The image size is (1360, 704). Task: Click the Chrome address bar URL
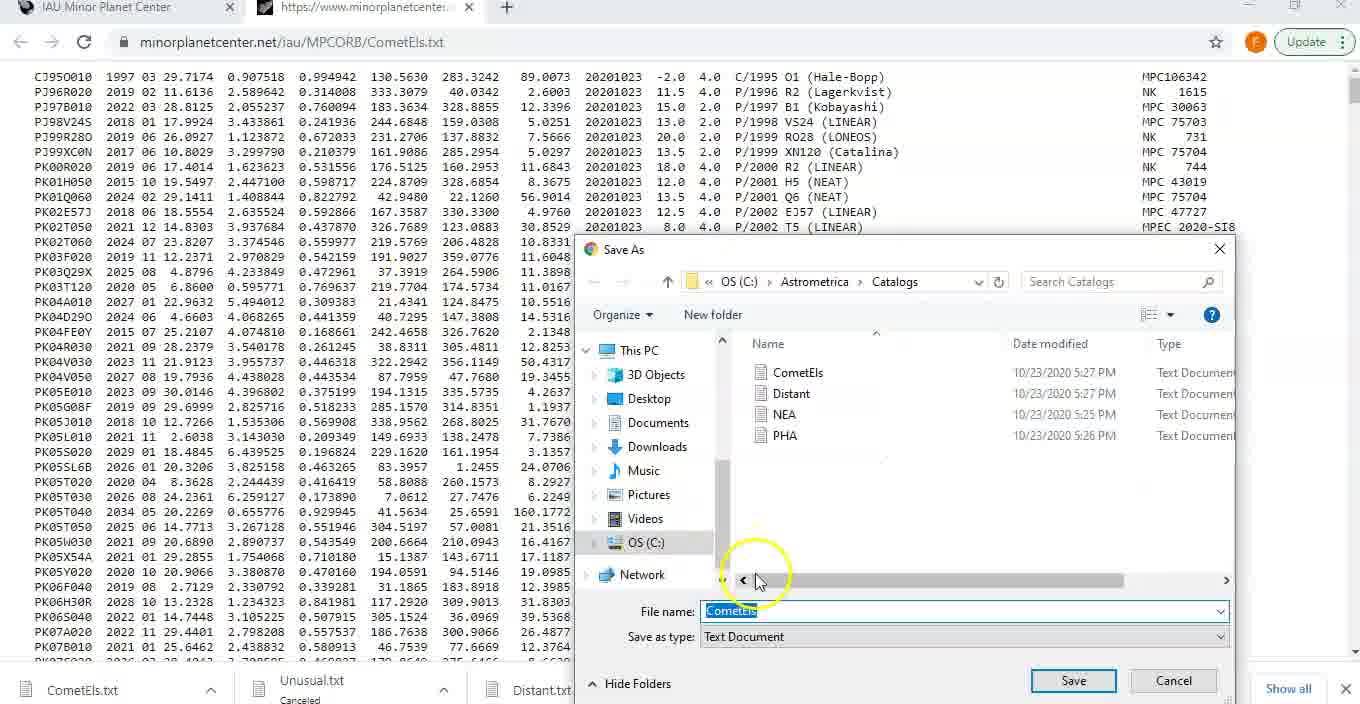[x=292, y=42]
